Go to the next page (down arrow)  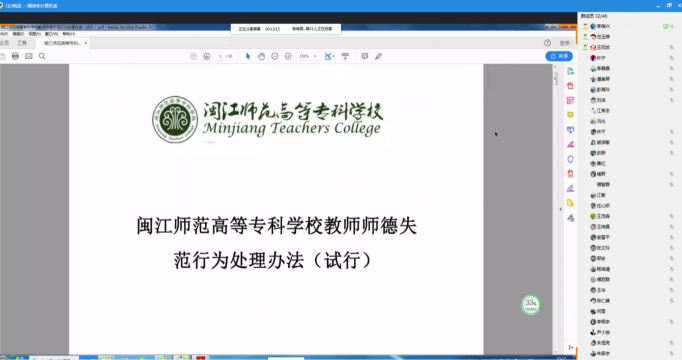[x=207, y=56]
